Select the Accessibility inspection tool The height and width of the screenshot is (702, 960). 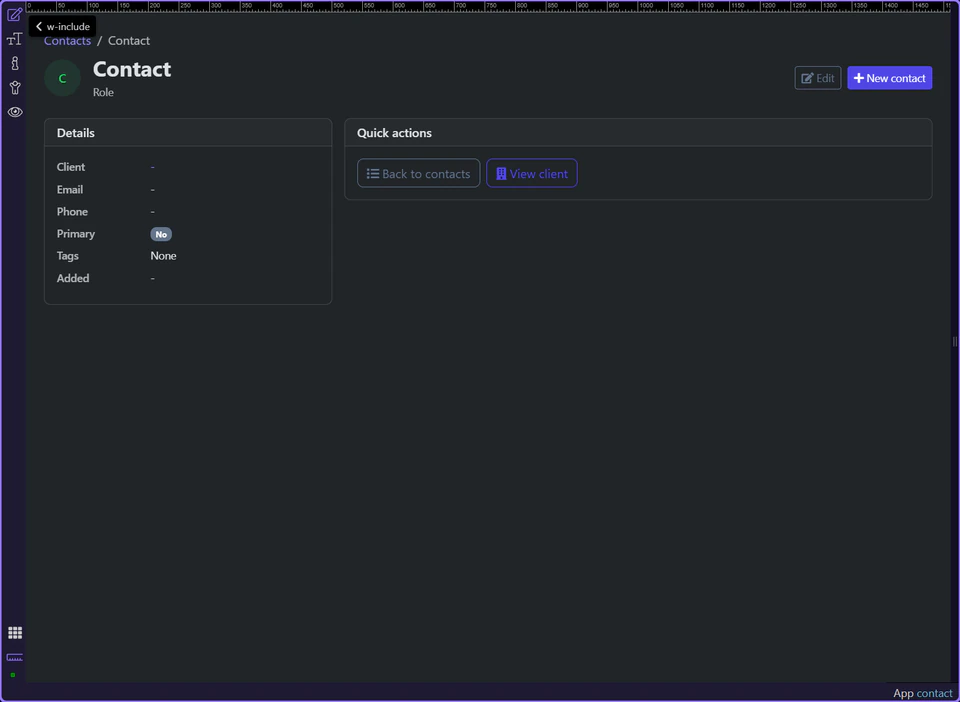(x=14, y=87)
